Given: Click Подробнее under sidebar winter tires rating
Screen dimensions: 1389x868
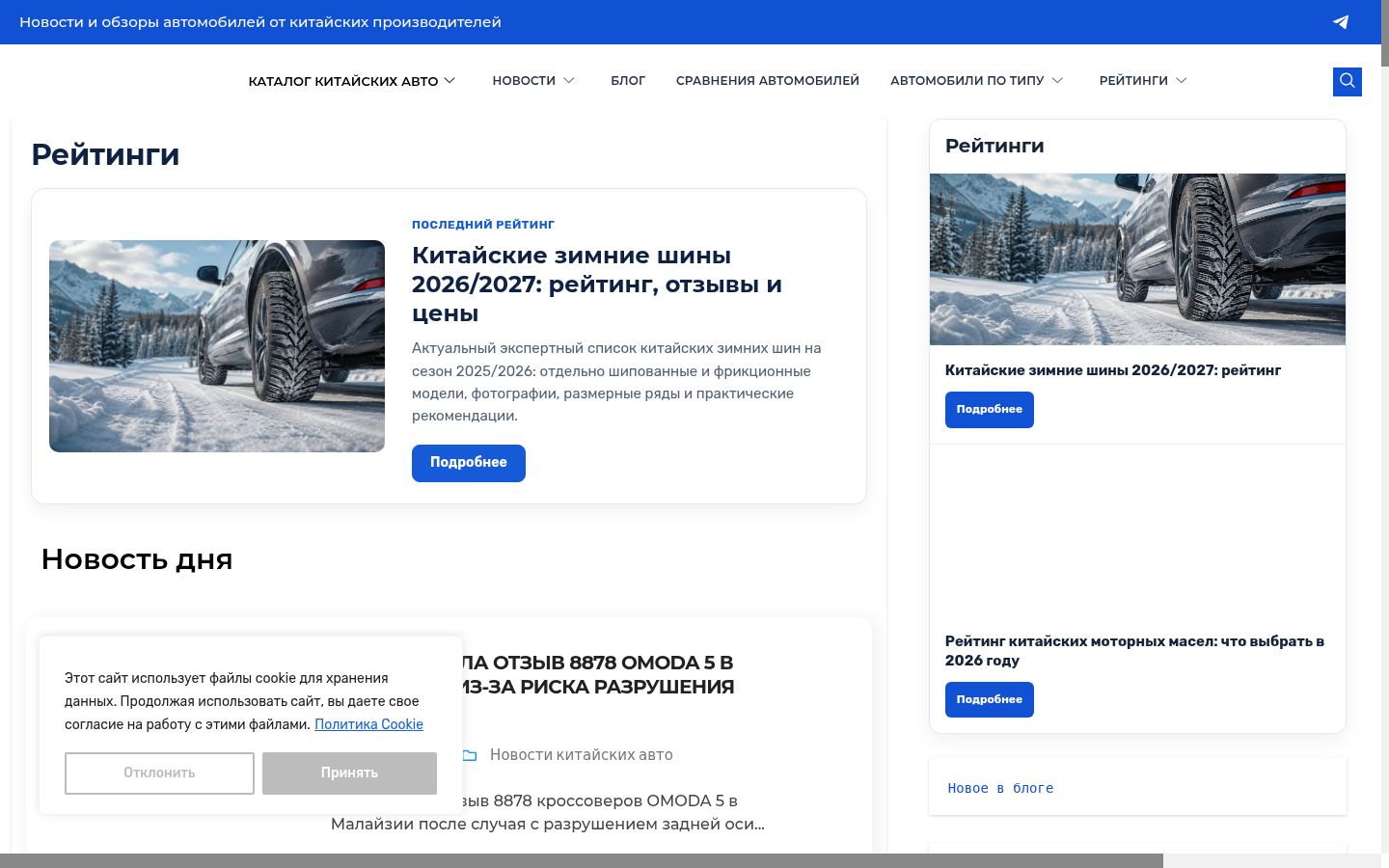Looking at the screenshot, I should tap(990, 410).
